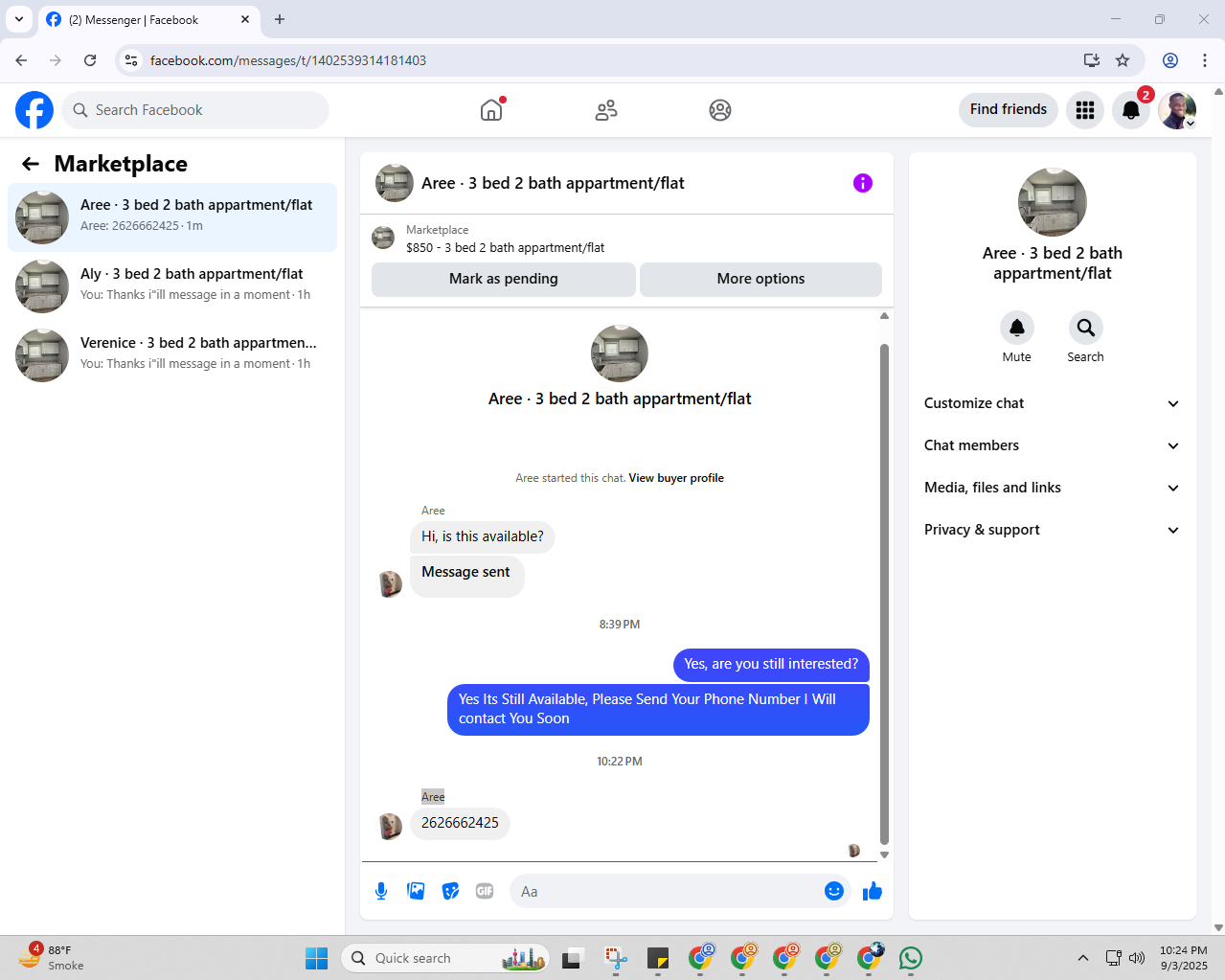Open conversation information purple icon
The width and height of the screenshot is (1225, 980).
coord(863,183)
